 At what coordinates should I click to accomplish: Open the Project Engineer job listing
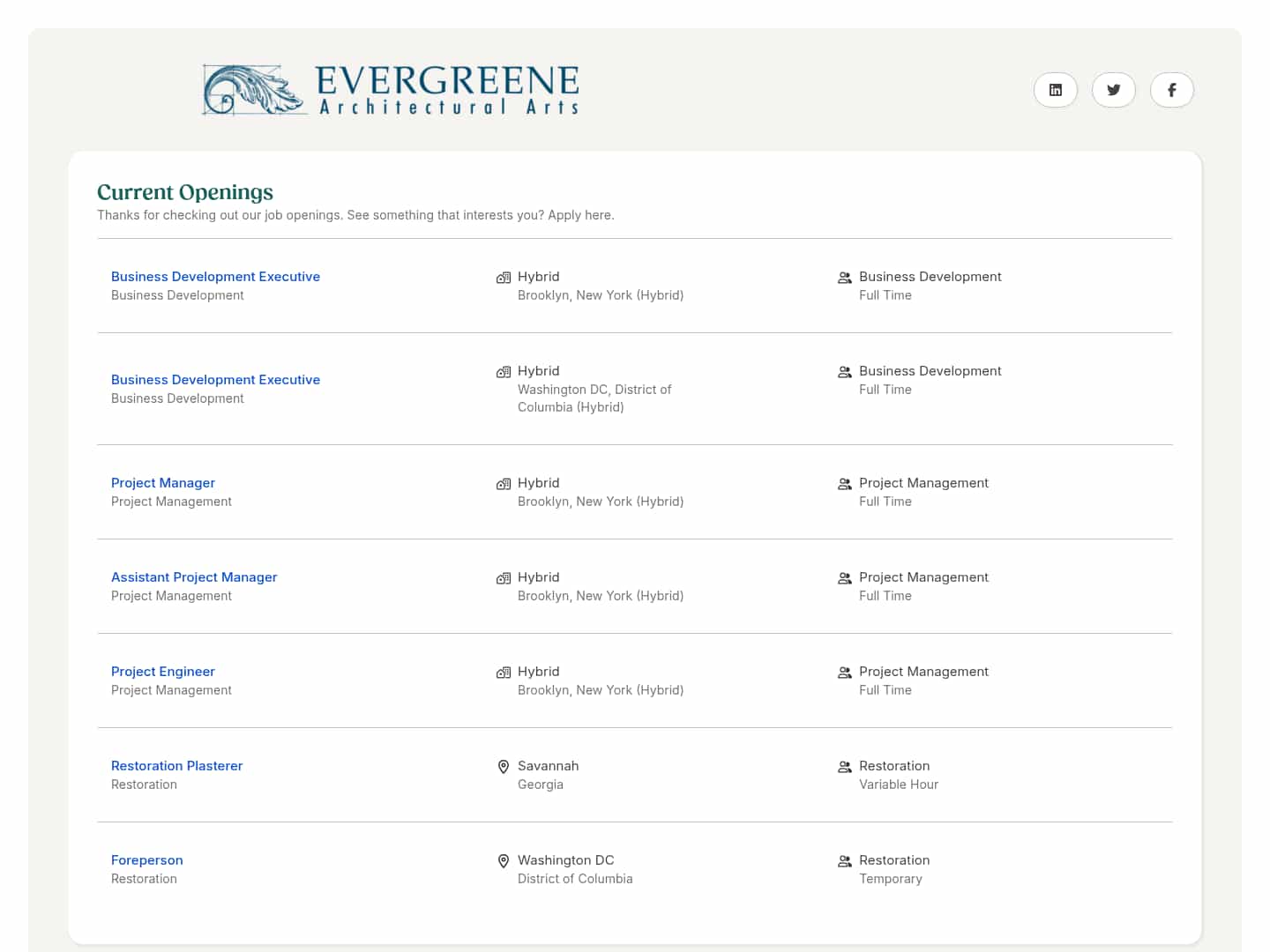[162, 671]
